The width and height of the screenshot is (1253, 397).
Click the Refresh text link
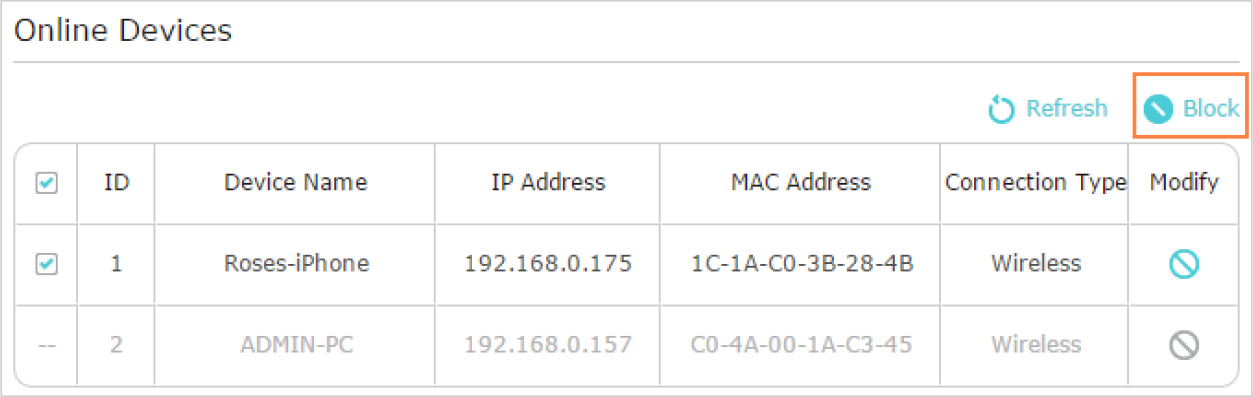coord(1067,108)
